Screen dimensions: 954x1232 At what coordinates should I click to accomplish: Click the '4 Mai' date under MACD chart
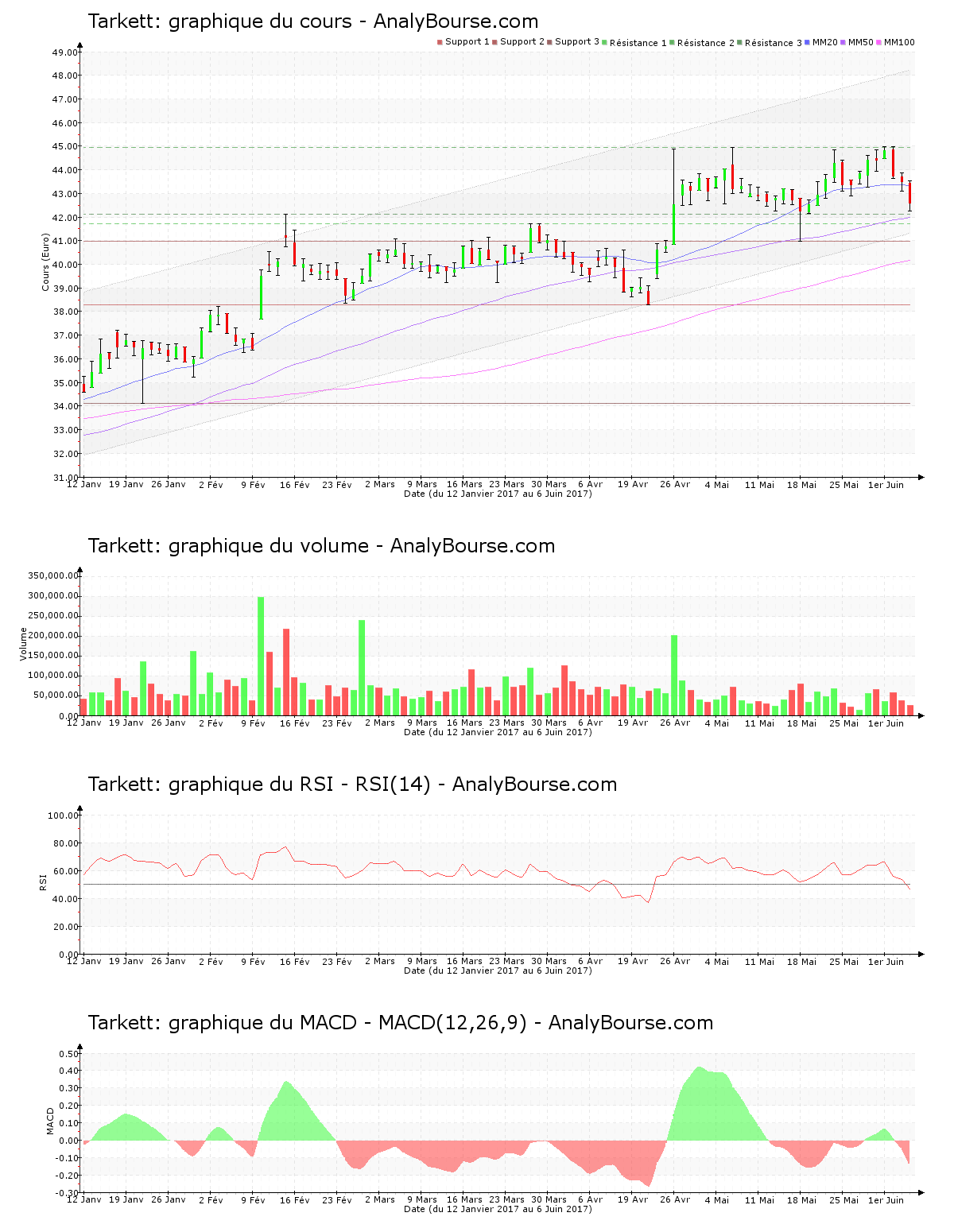tap(717, 1200)
